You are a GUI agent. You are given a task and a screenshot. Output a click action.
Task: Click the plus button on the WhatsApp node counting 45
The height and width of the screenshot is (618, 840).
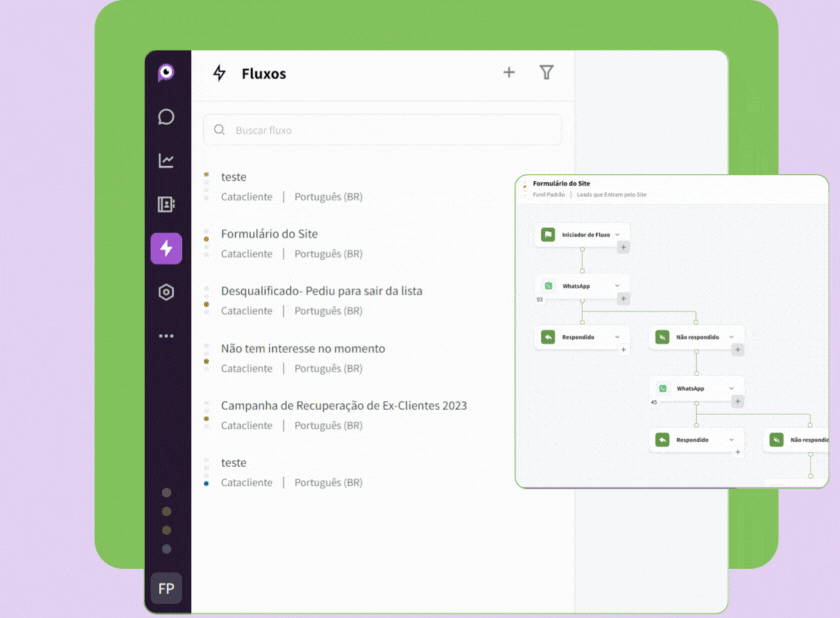coord(738,401)
